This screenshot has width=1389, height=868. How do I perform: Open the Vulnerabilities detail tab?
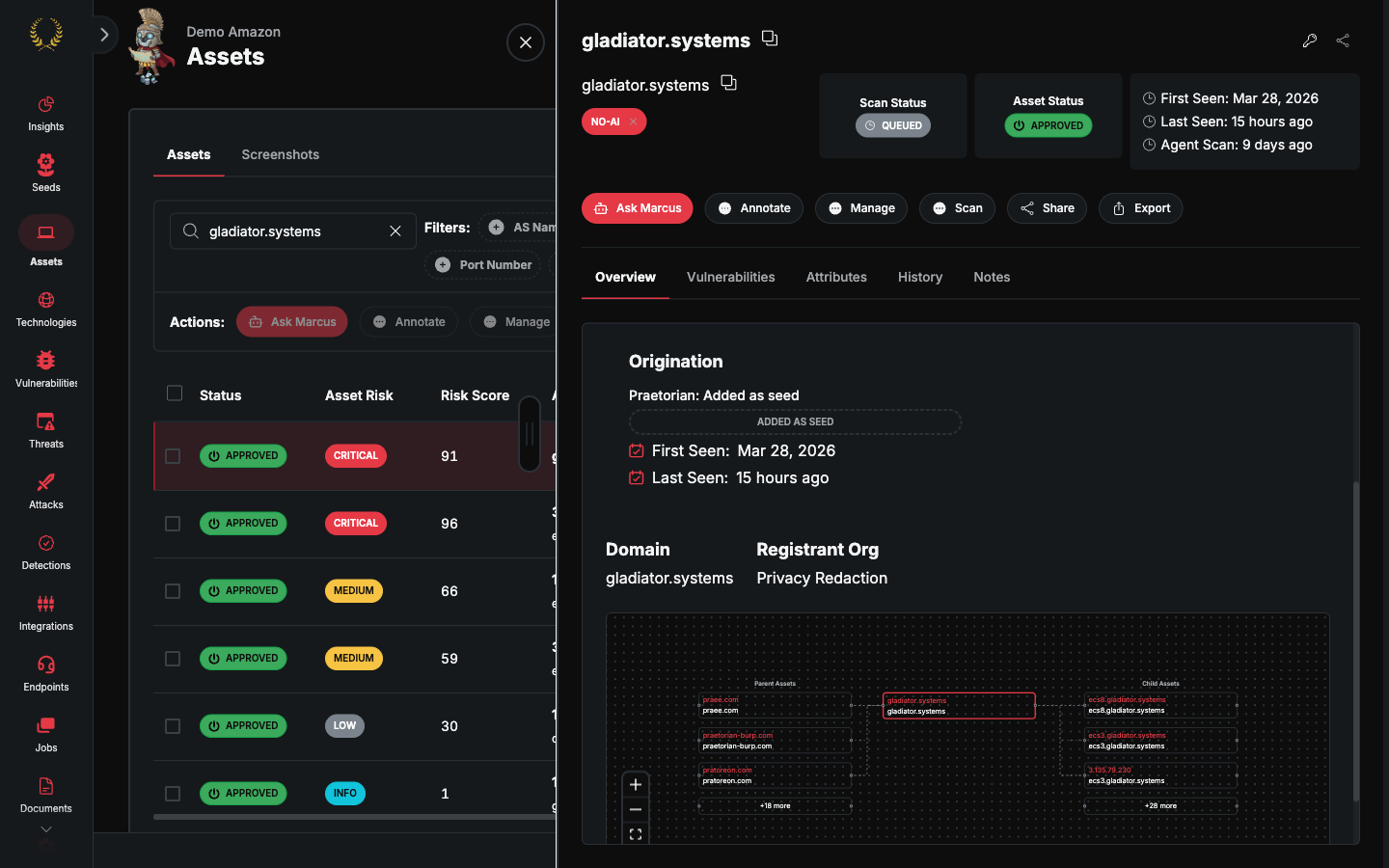point(730,278)
